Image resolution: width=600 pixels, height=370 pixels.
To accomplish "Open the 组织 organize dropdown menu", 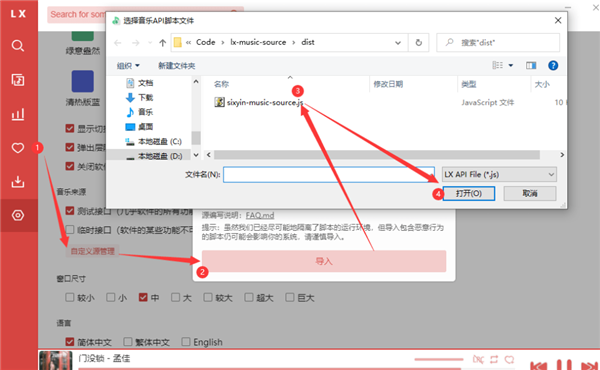I will point(128,66).
